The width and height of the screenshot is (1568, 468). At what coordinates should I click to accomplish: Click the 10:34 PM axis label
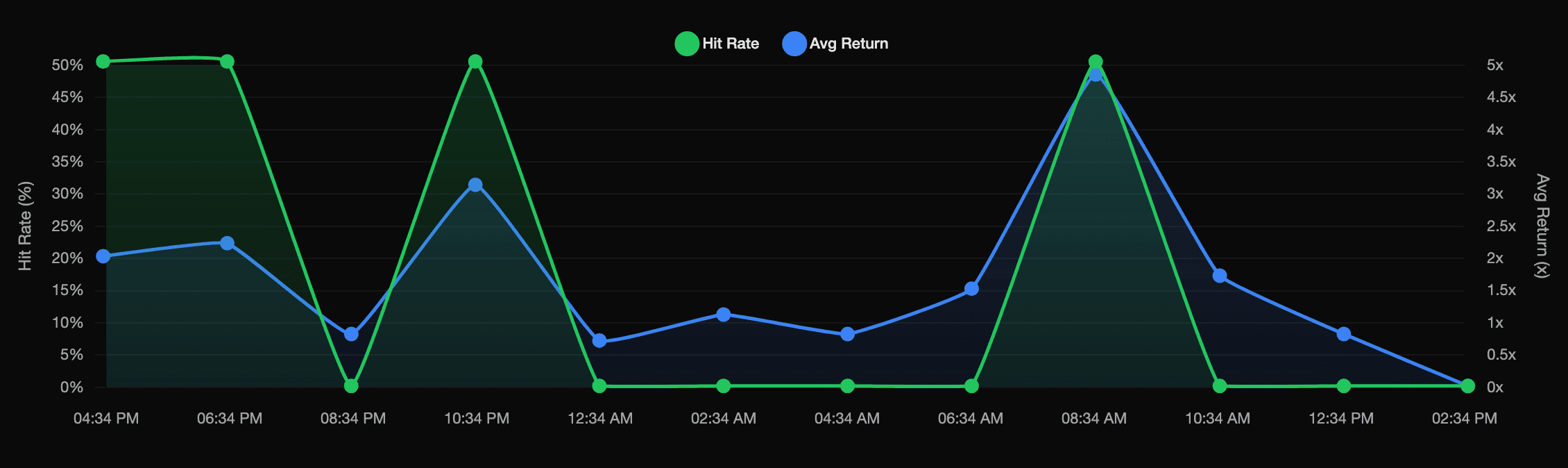(x=477, y=419)
